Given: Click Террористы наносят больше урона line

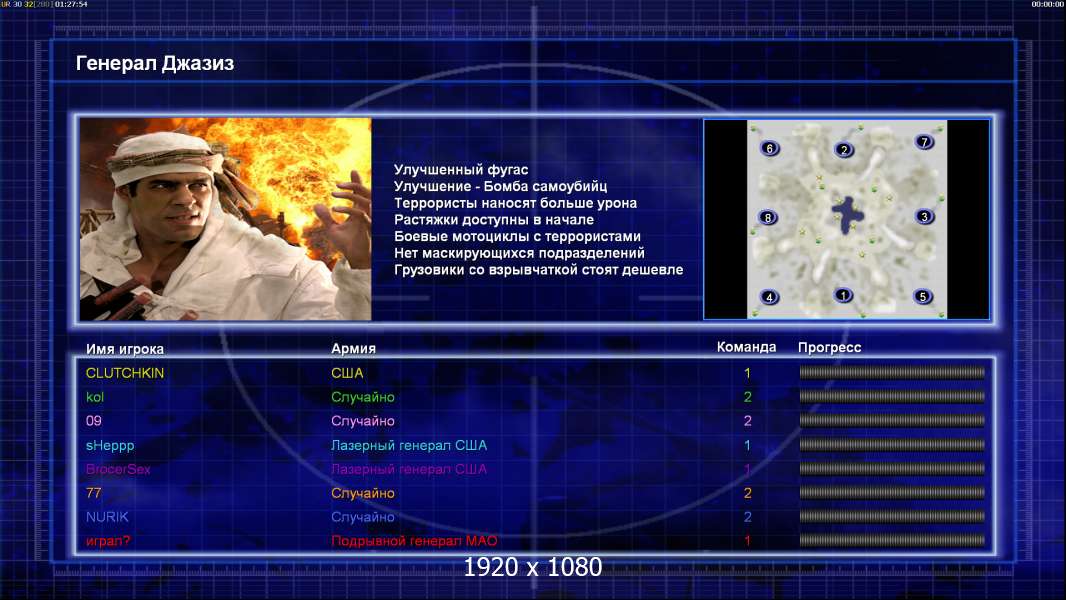Looking at the screenshot, I should 515,203.
